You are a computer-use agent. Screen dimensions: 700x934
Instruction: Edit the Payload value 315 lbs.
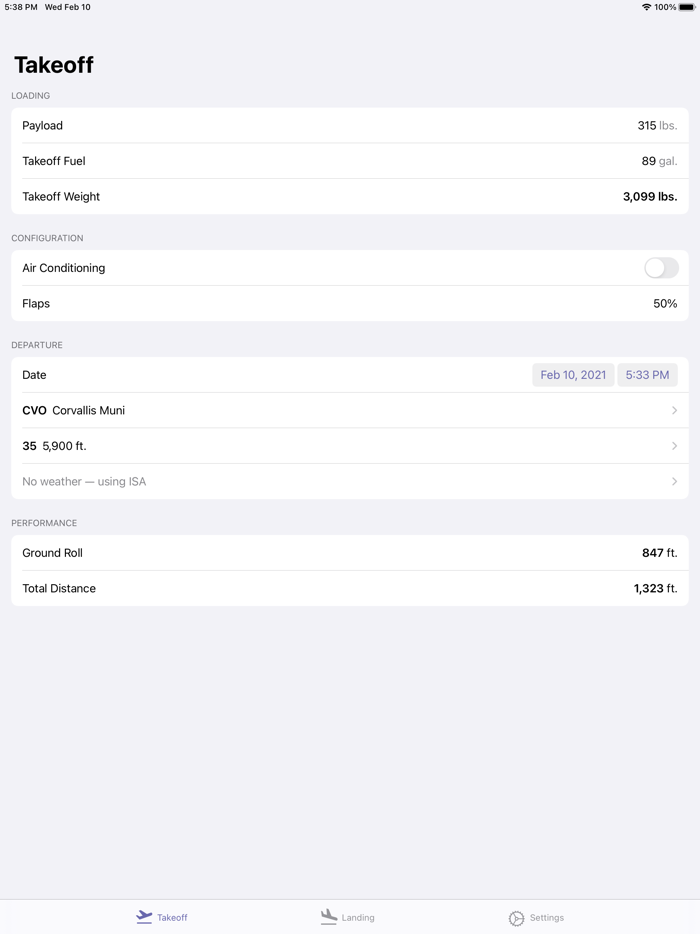[x=656, y=126]
